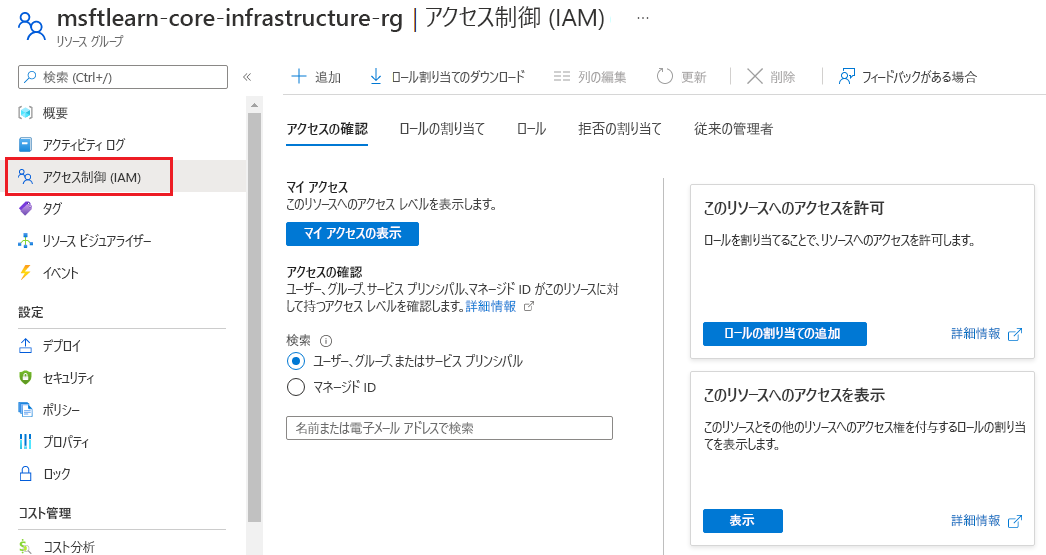
Task: Open ポリシー settings
Action: [x=61, y=410]
